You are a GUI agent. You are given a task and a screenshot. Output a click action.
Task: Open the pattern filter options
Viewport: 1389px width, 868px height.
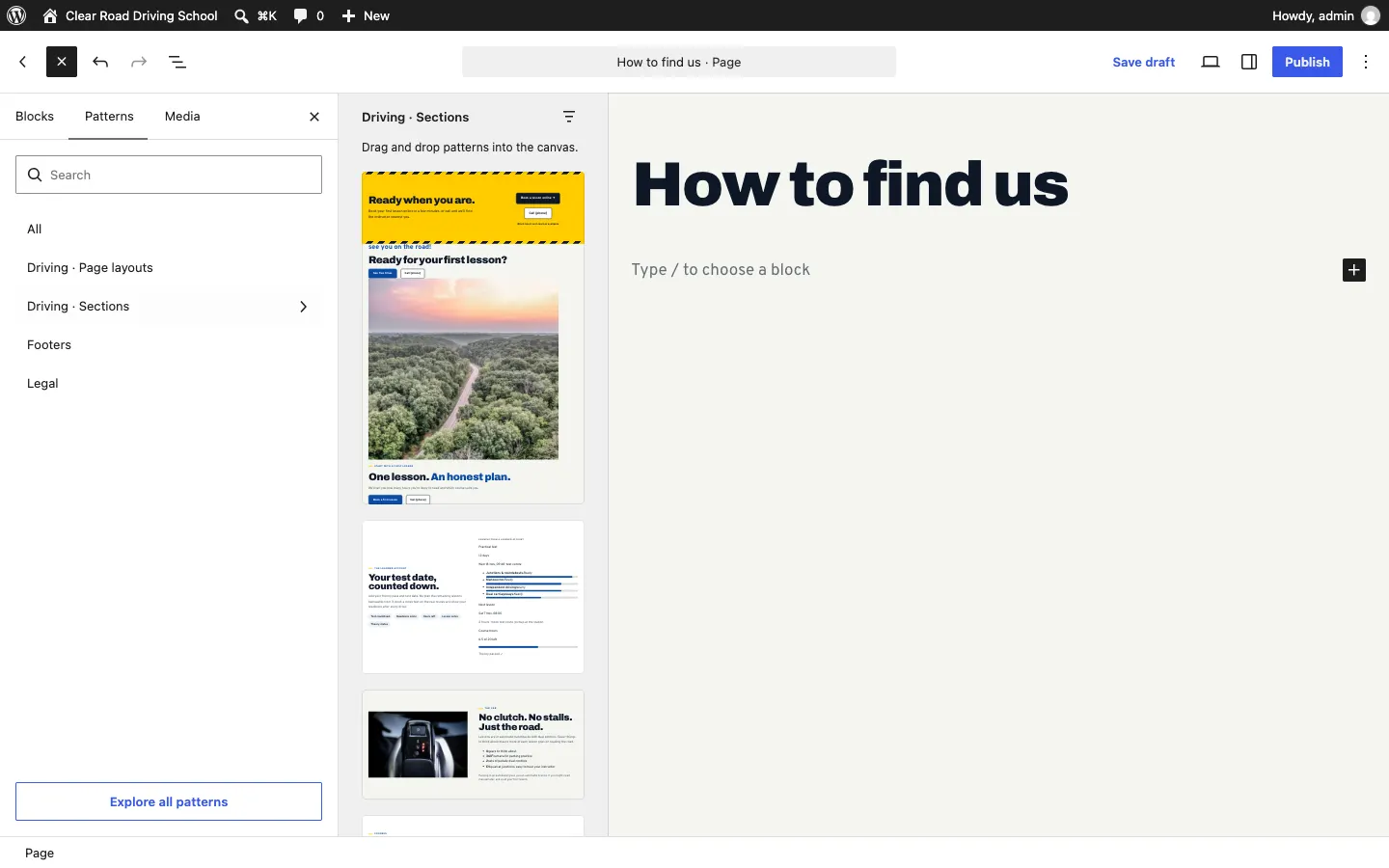[x=570, y=117]
